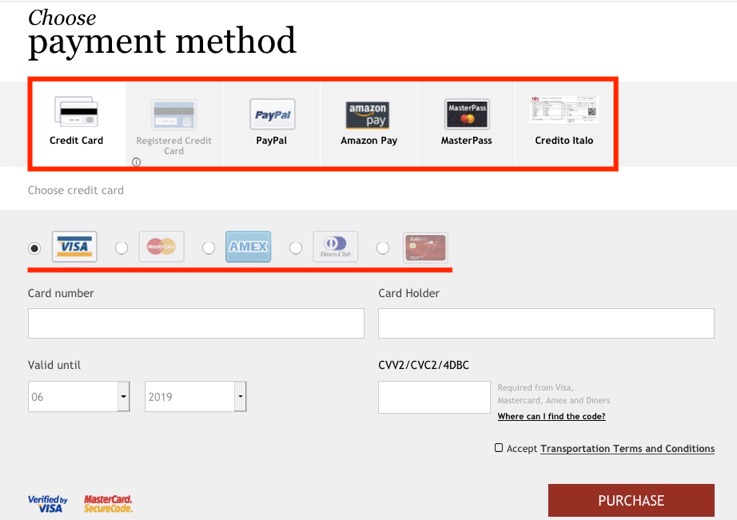737x520 pixels.
Task: Select the red Italo card radio button
Action: pyautogui.click(x=383, y=248)
